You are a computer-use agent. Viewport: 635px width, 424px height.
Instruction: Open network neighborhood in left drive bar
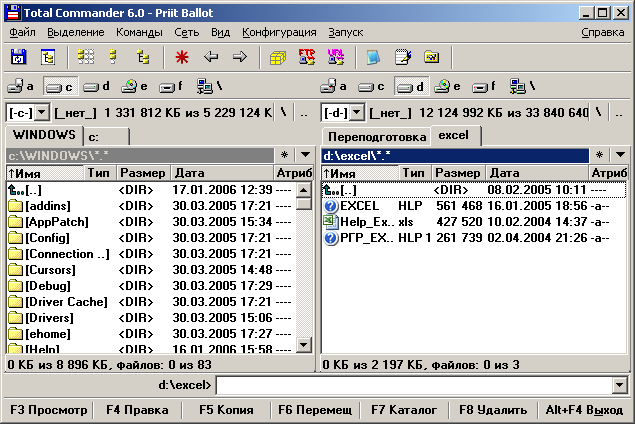[209, 86]
